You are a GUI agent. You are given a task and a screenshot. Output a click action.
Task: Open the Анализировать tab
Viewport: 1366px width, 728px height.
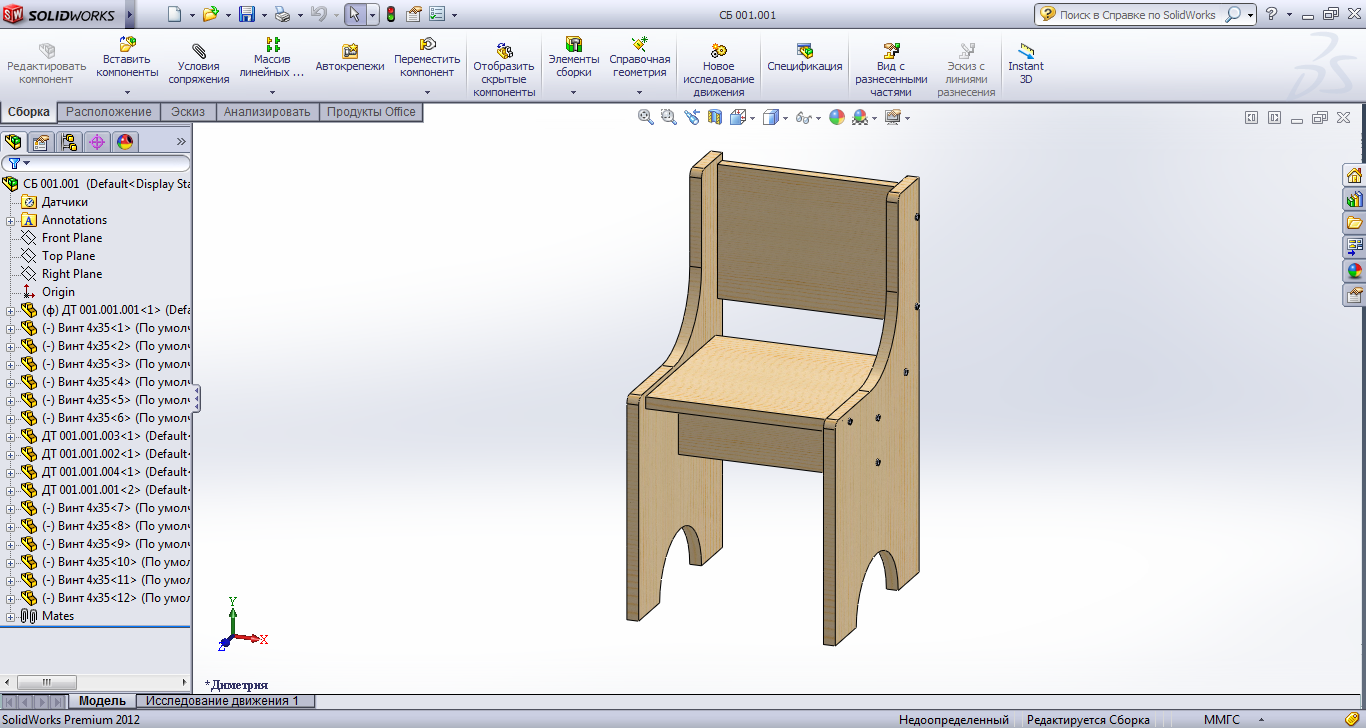click(x=267, y=112)
